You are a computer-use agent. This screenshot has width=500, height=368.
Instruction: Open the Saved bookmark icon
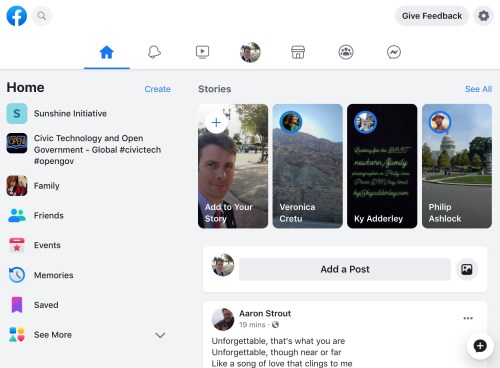(x=17, y=305)
